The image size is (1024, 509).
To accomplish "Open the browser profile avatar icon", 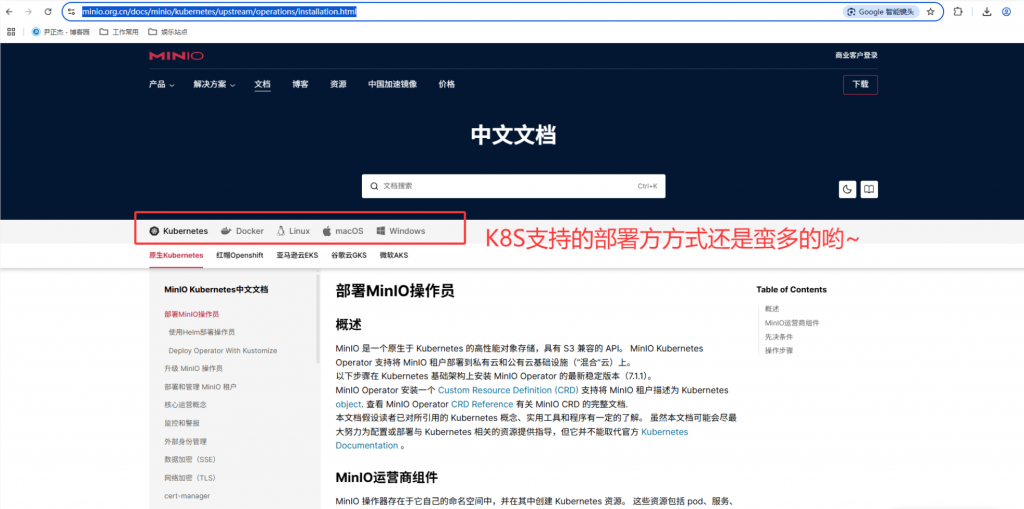I will [x=1006, y=12].
